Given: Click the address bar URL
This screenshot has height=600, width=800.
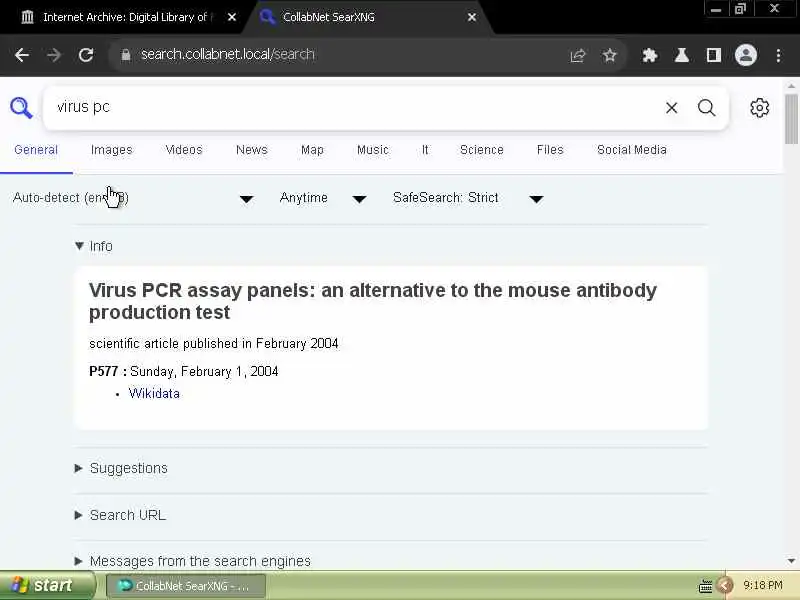Looking at the screenshot, I should click(x=228, y=55).
